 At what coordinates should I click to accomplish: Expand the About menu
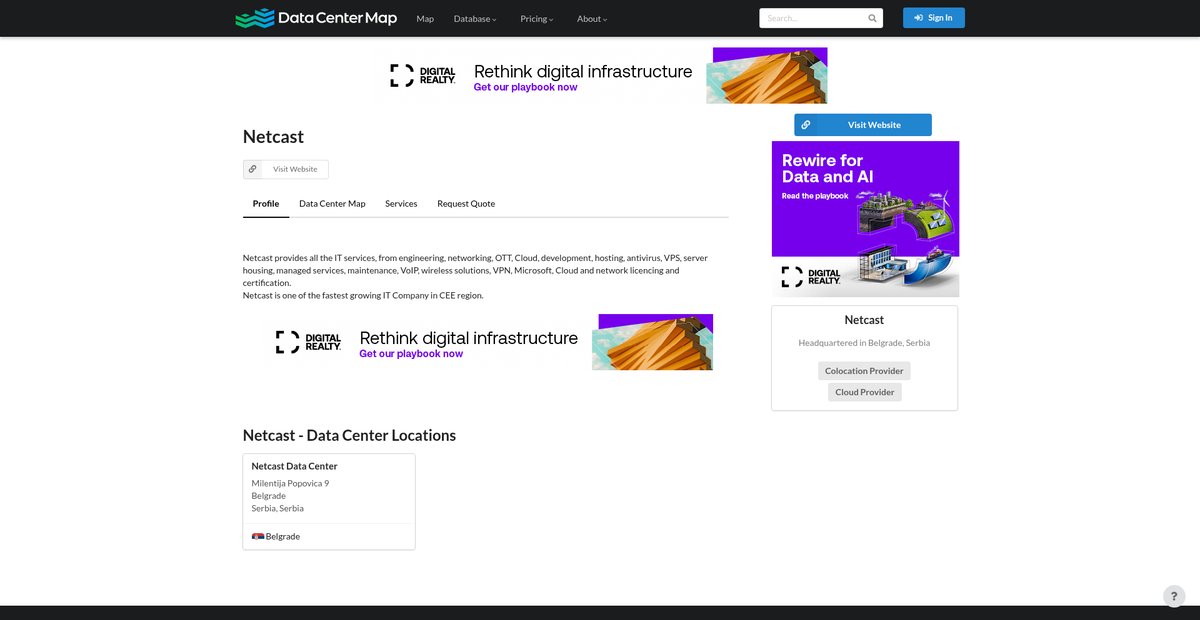[x=592, y=19]
